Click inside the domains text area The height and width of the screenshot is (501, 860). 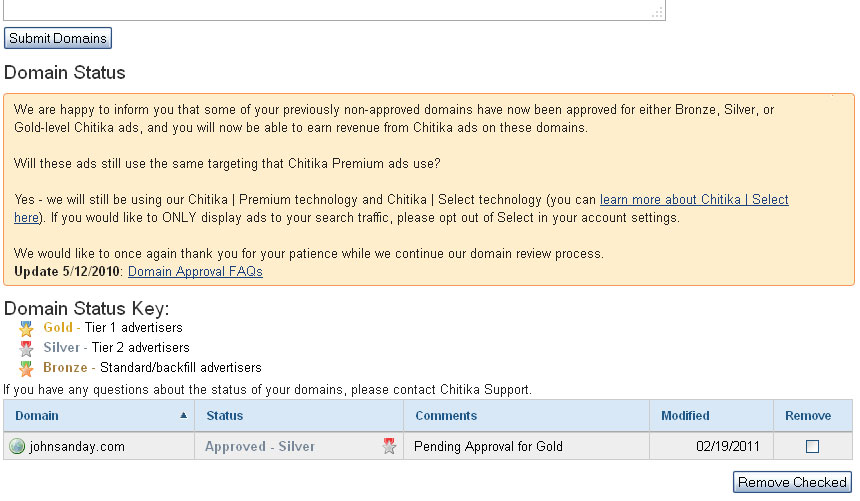(330, 9)
